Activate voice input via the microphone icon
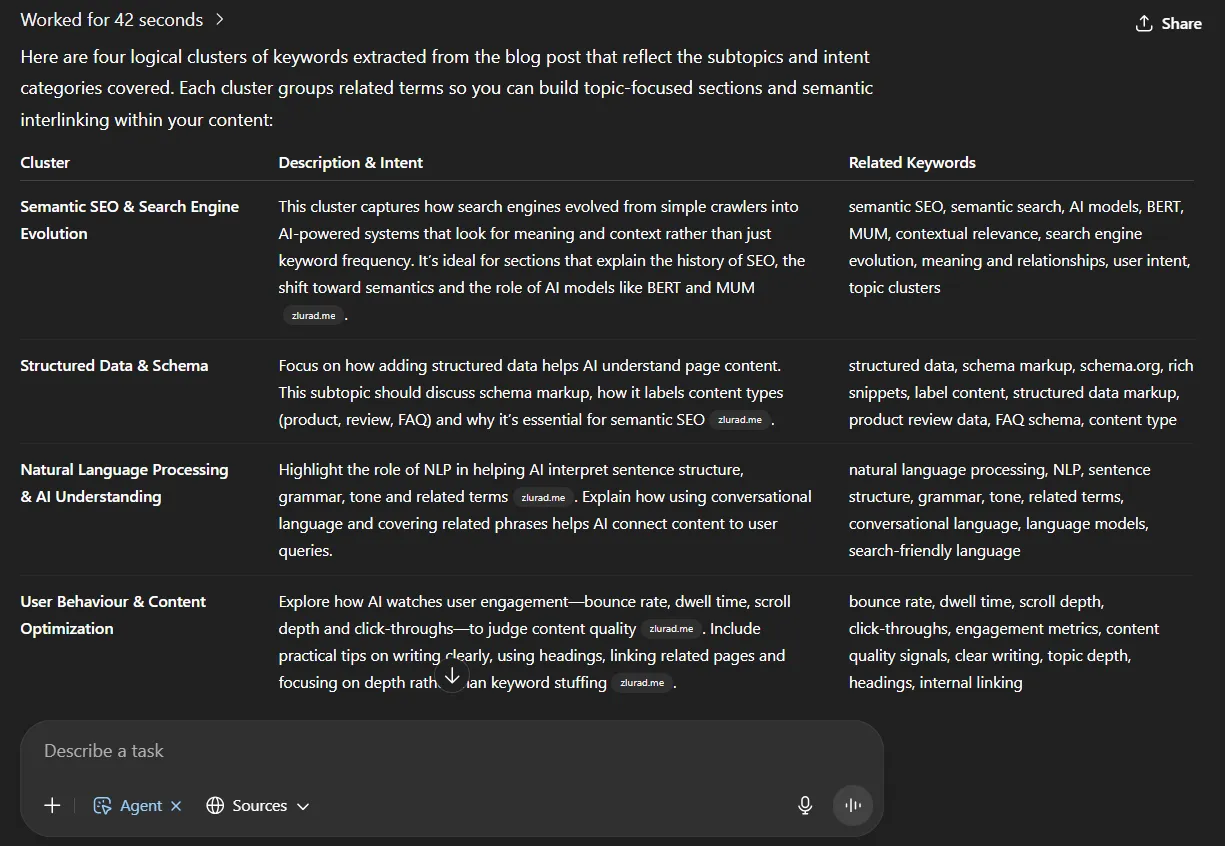1225x846 pixels. tap(805, 805)
